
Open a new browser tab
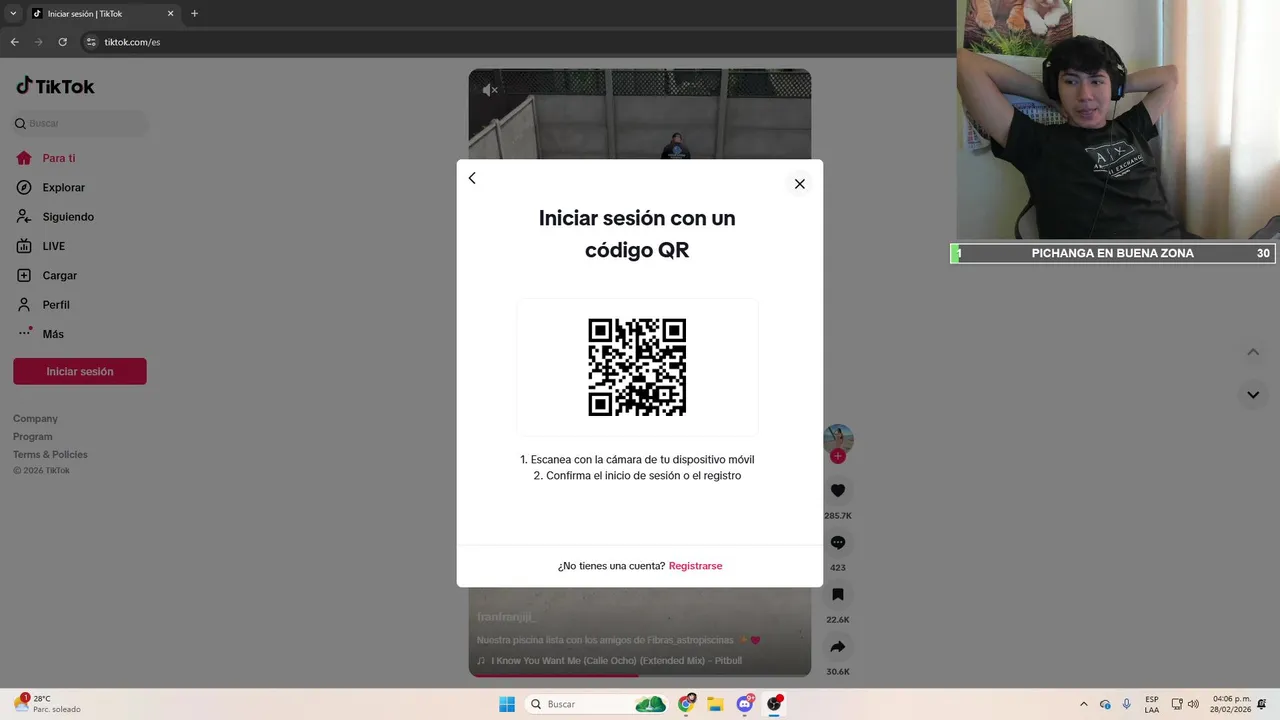click(x=194, y=14)
